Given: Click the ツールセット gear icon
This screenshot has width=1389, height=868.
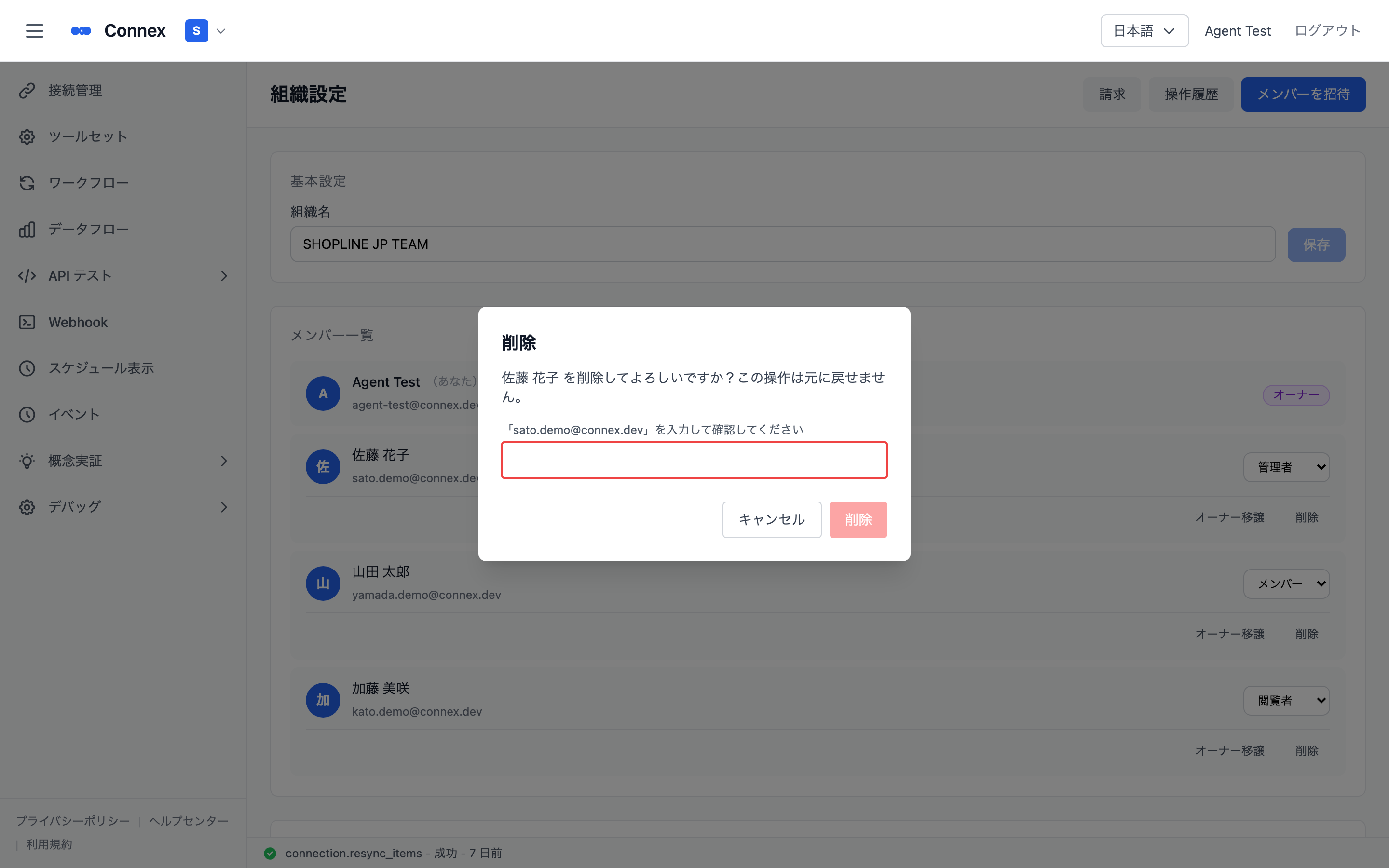Looking at the screenshot, I should 27,137.
